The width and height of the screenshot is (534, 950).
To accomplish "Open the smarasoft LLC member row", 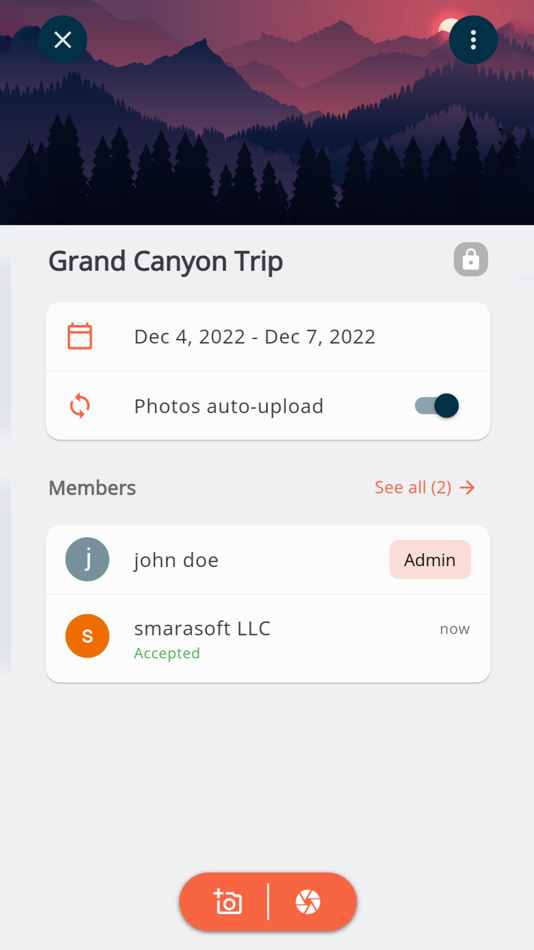I will click(x=268, y=639).
